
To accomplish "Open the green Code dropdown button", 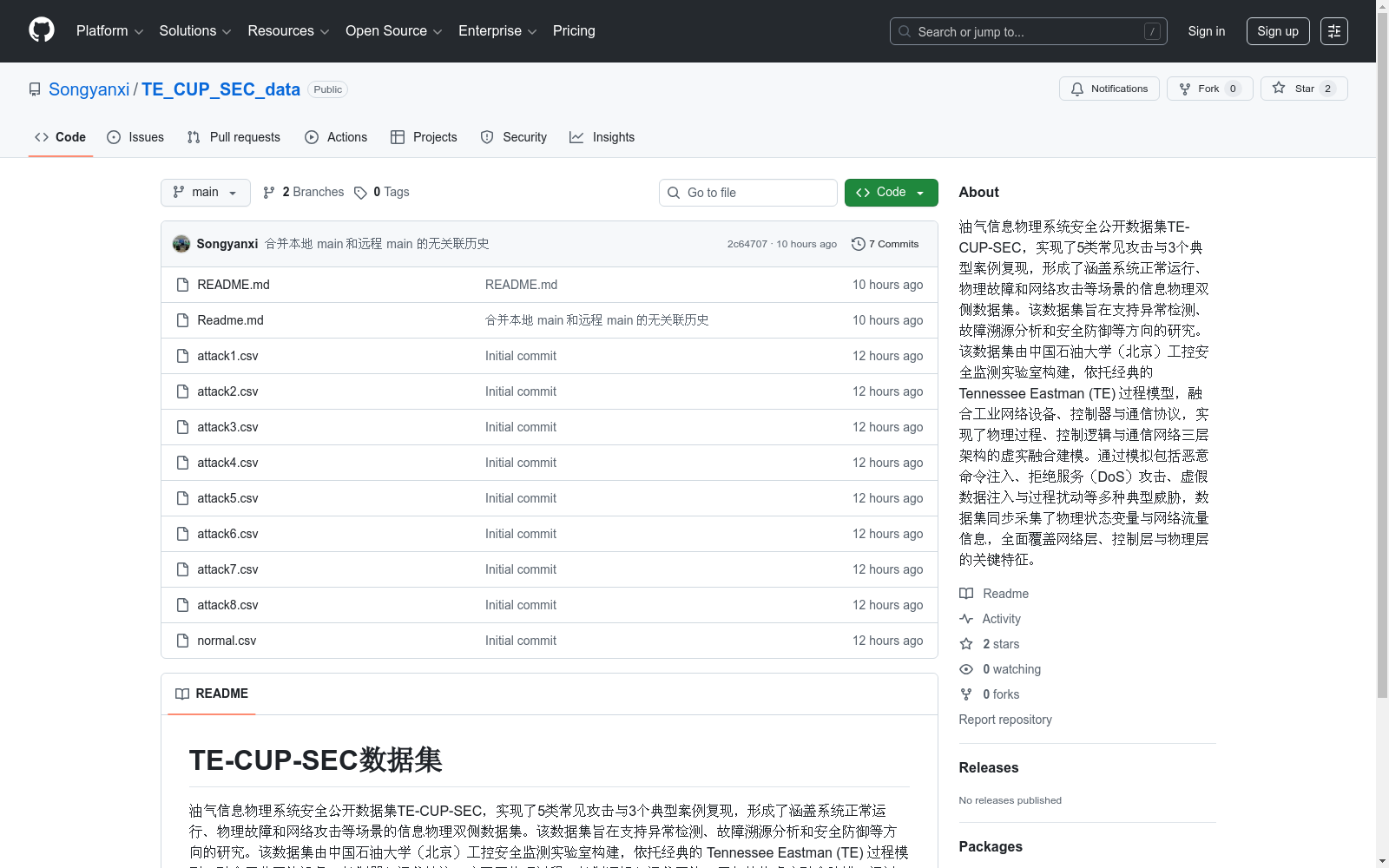I will tap(891, 193).
